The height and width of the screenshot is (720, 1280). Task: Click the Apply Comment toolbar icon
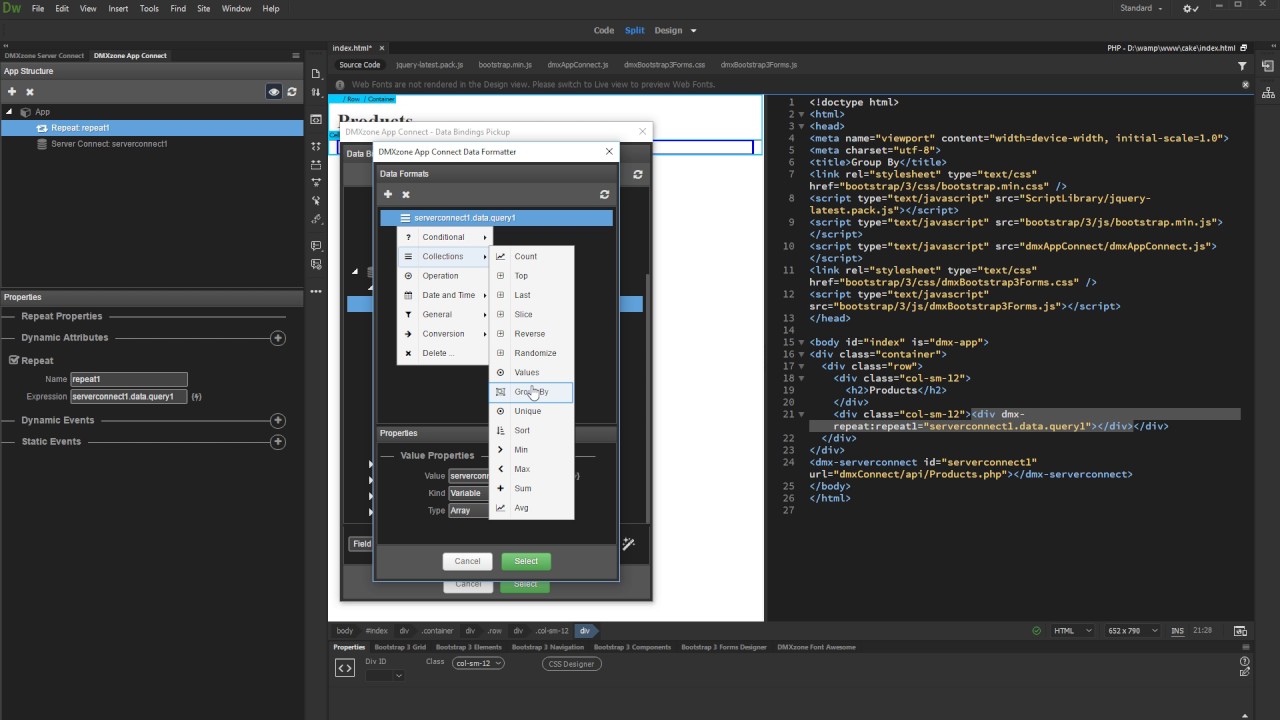pyautogui.click(x=316, y=246)
